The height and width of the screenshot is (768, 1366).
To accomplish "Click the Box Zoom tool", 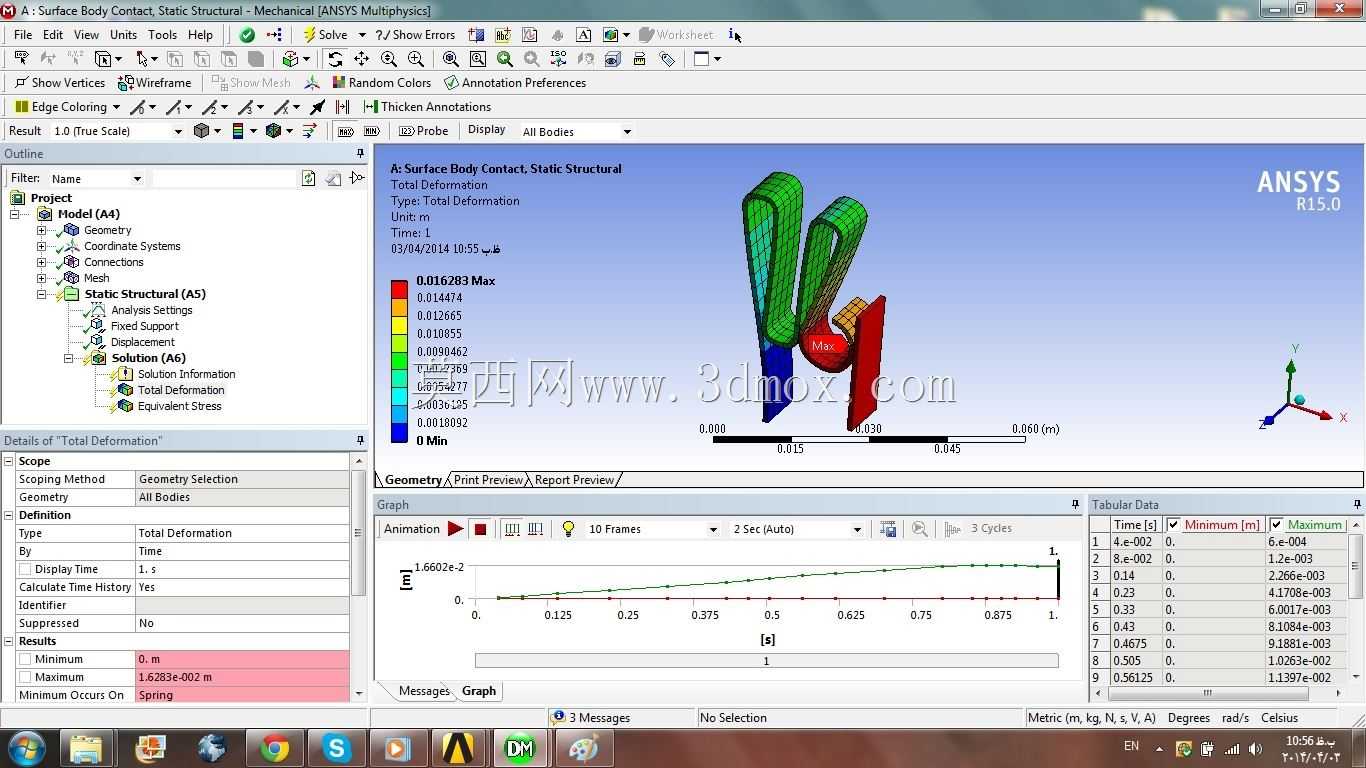I will [x=416, y=59].
